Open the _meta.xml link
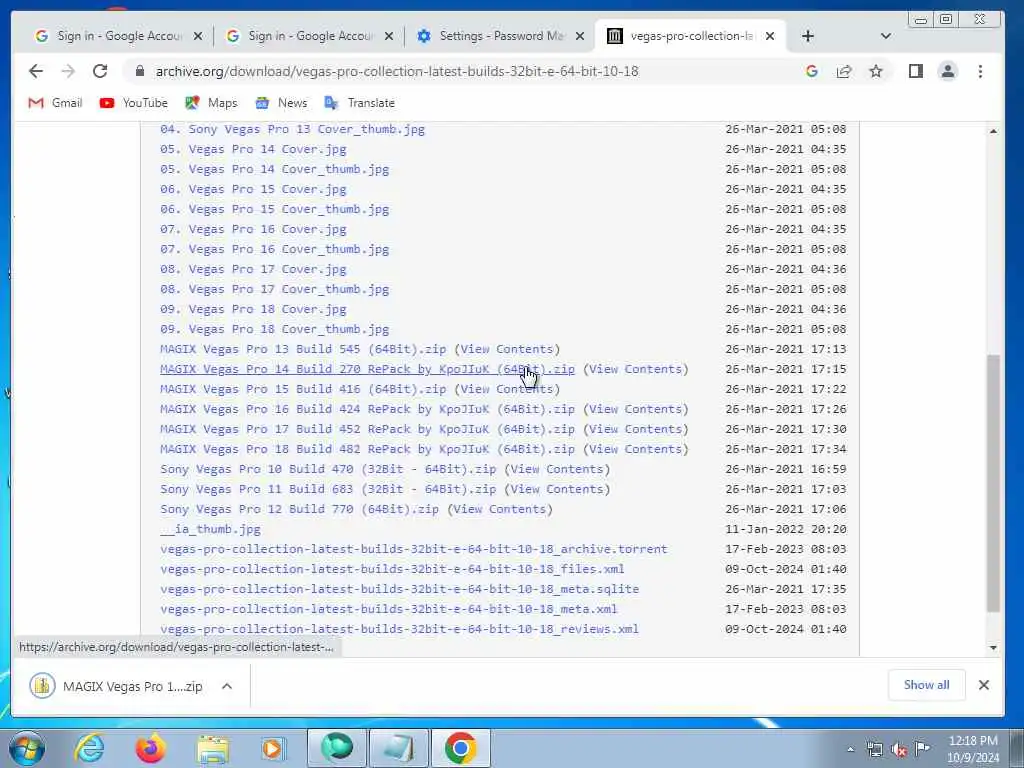The height and width of the screenshot is (768, 1024). coord(389,609)
